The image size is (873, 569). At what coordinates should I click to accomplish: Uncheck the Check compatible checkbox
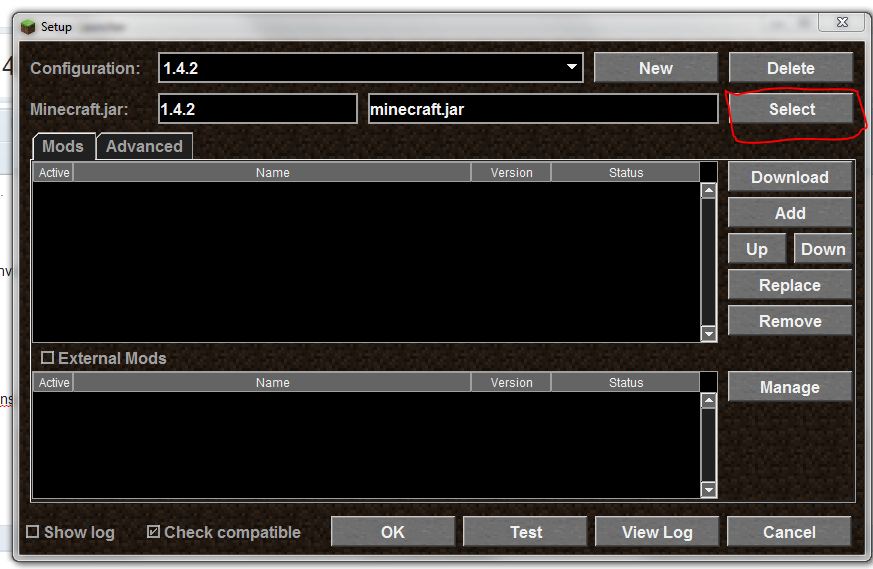coord(153,532)
